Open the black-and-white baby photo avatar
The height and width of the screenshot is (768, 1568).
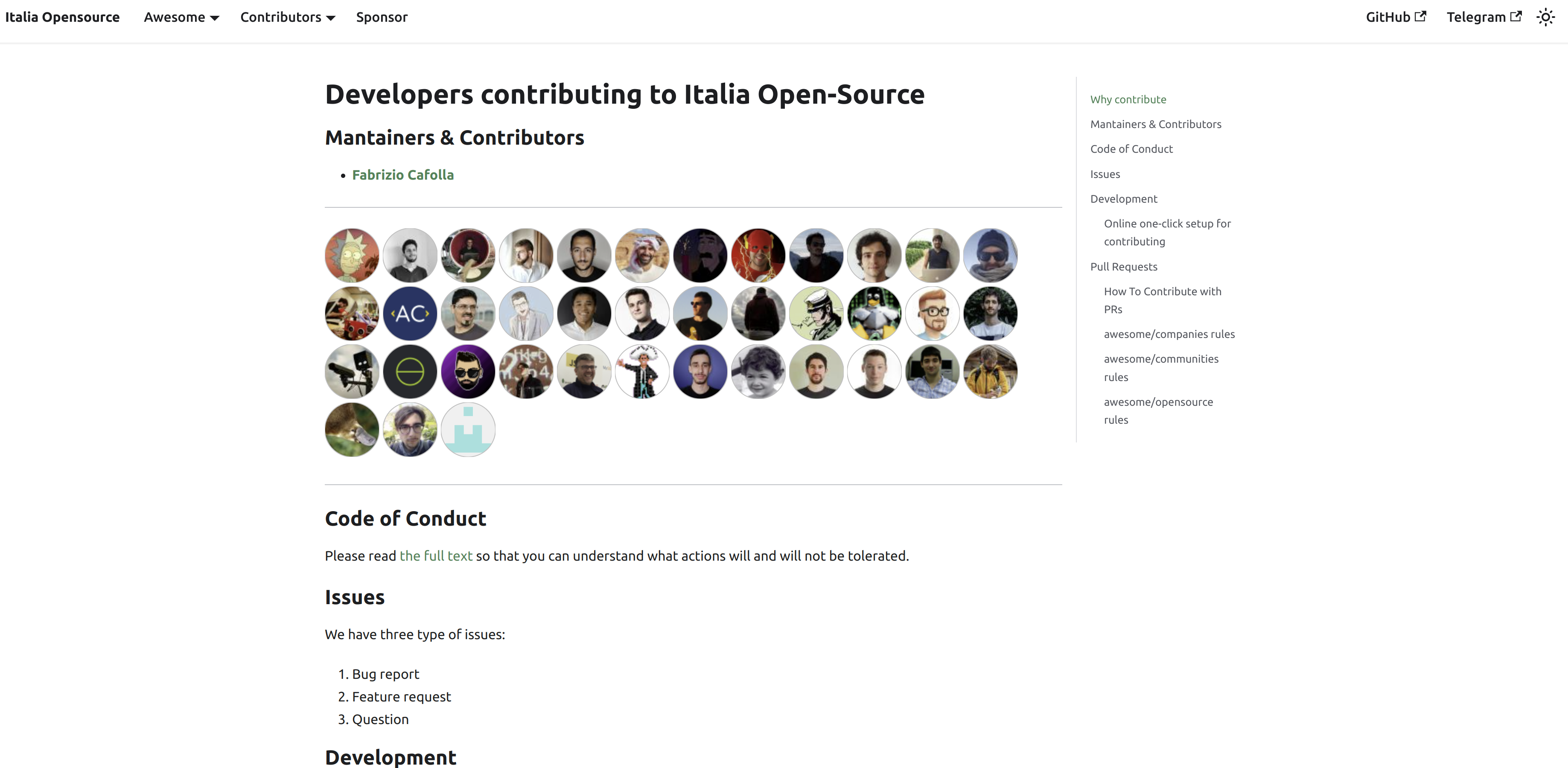[x=758, y=372]
